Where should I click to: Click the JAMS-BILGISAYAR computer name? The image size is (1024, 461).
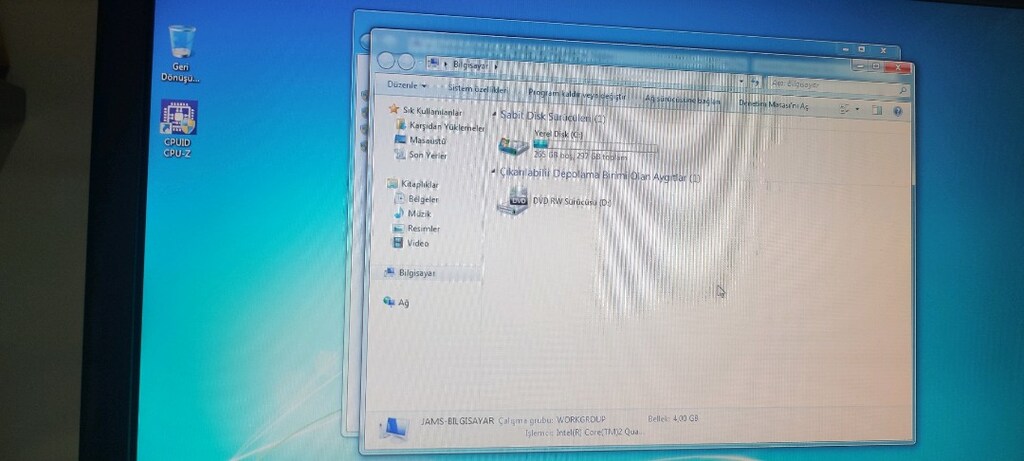[x=457, y=421]
